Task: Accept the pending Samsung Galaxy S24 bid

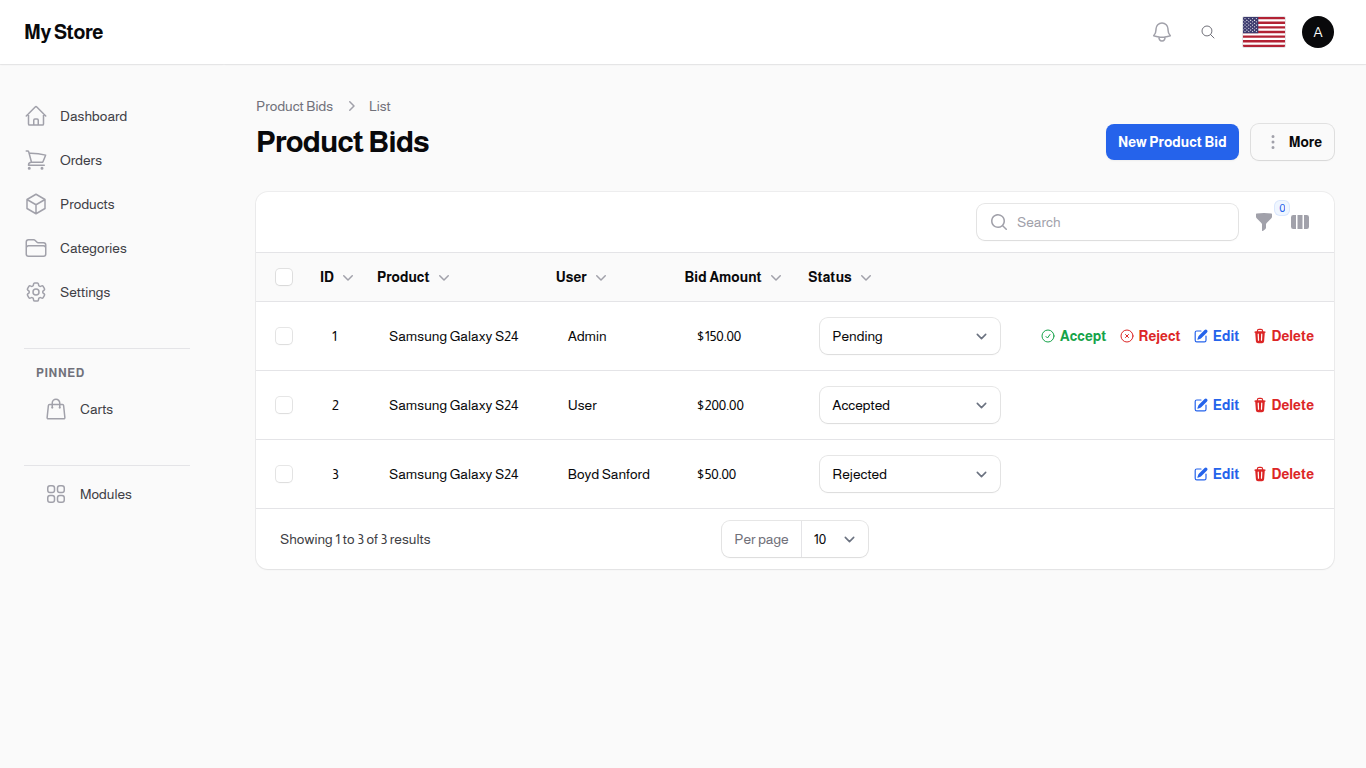Action: tap(1073, 336)
